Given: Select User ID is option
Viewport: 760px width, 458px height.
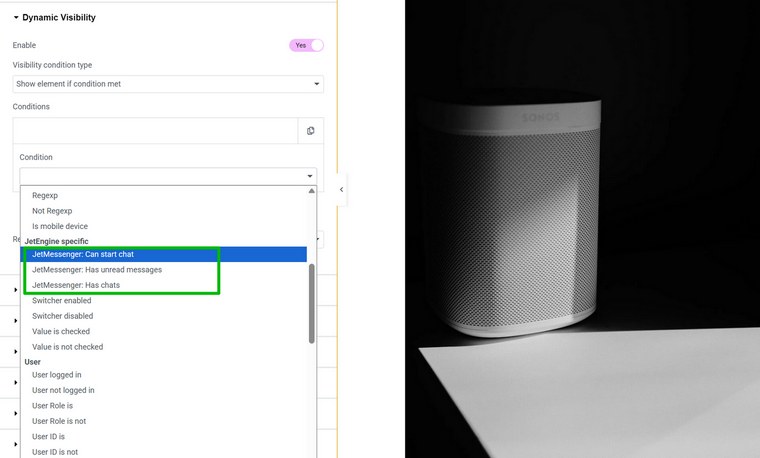Looking at the screenshot, I should coord(164,437).
